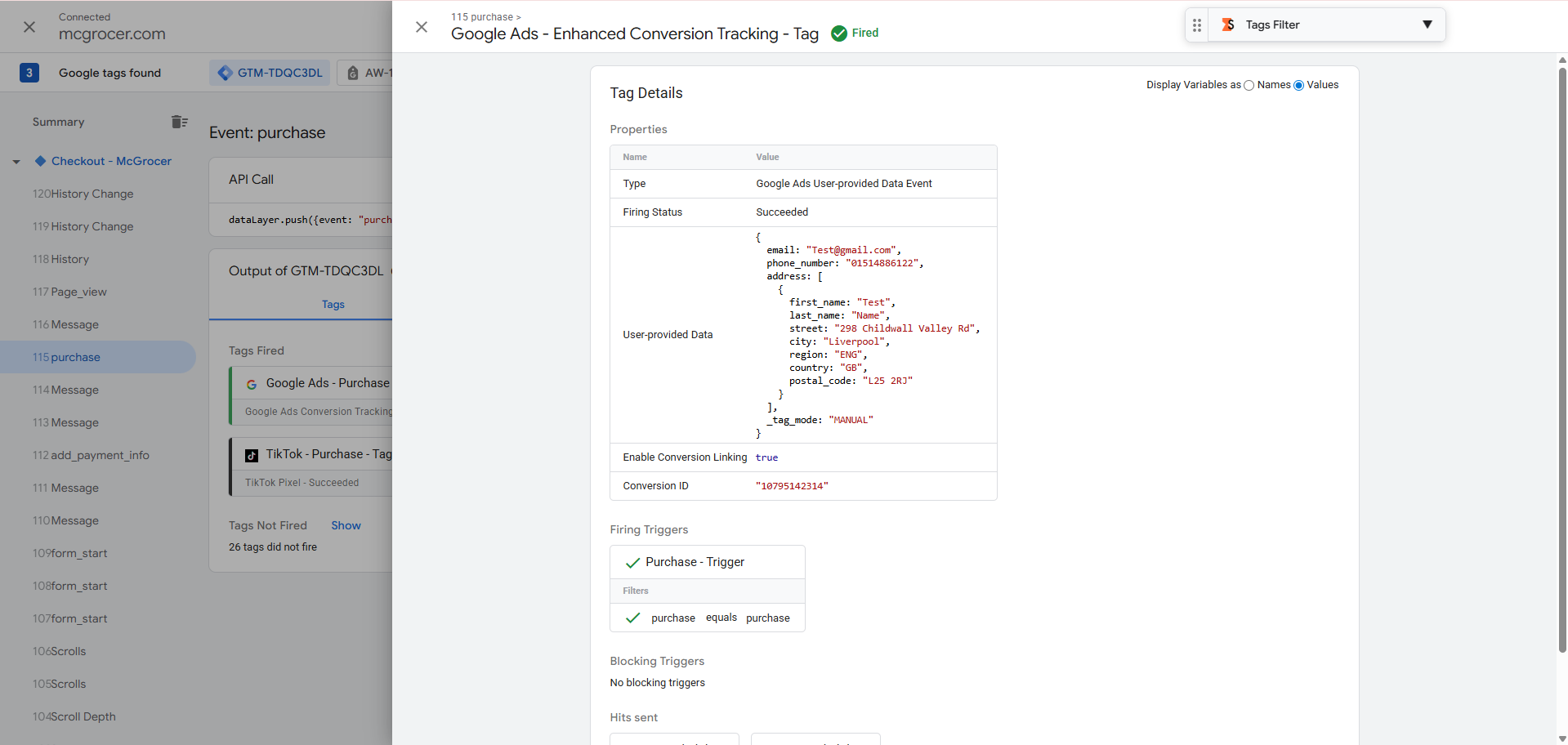Click the GTM-TDQC3DL container chip

270,73
